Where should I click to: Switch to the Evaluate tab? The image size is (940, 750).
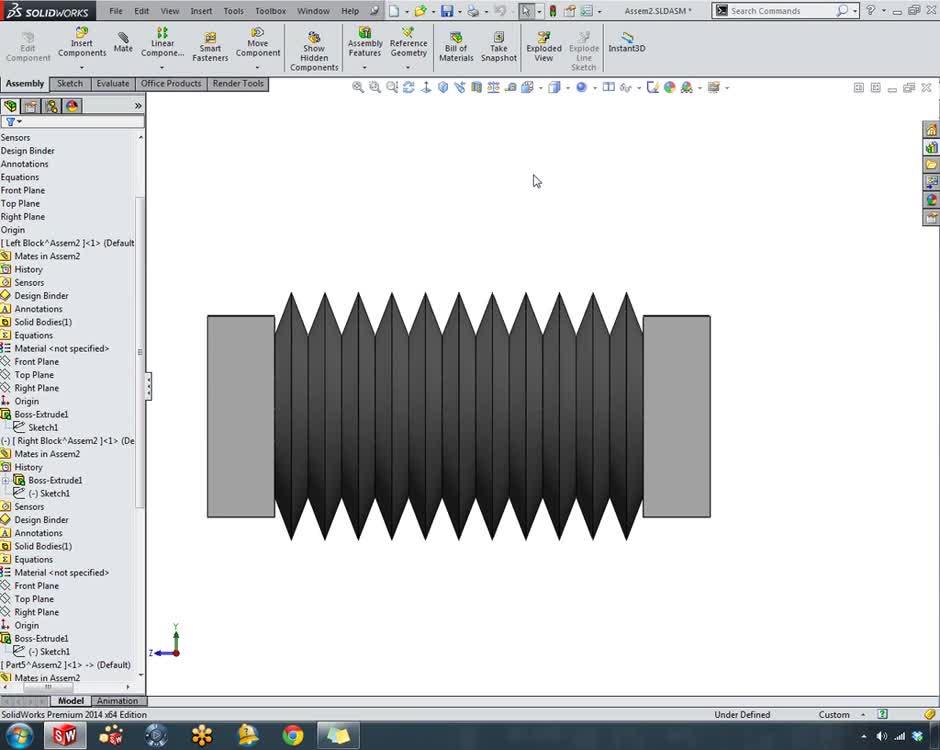113,83
